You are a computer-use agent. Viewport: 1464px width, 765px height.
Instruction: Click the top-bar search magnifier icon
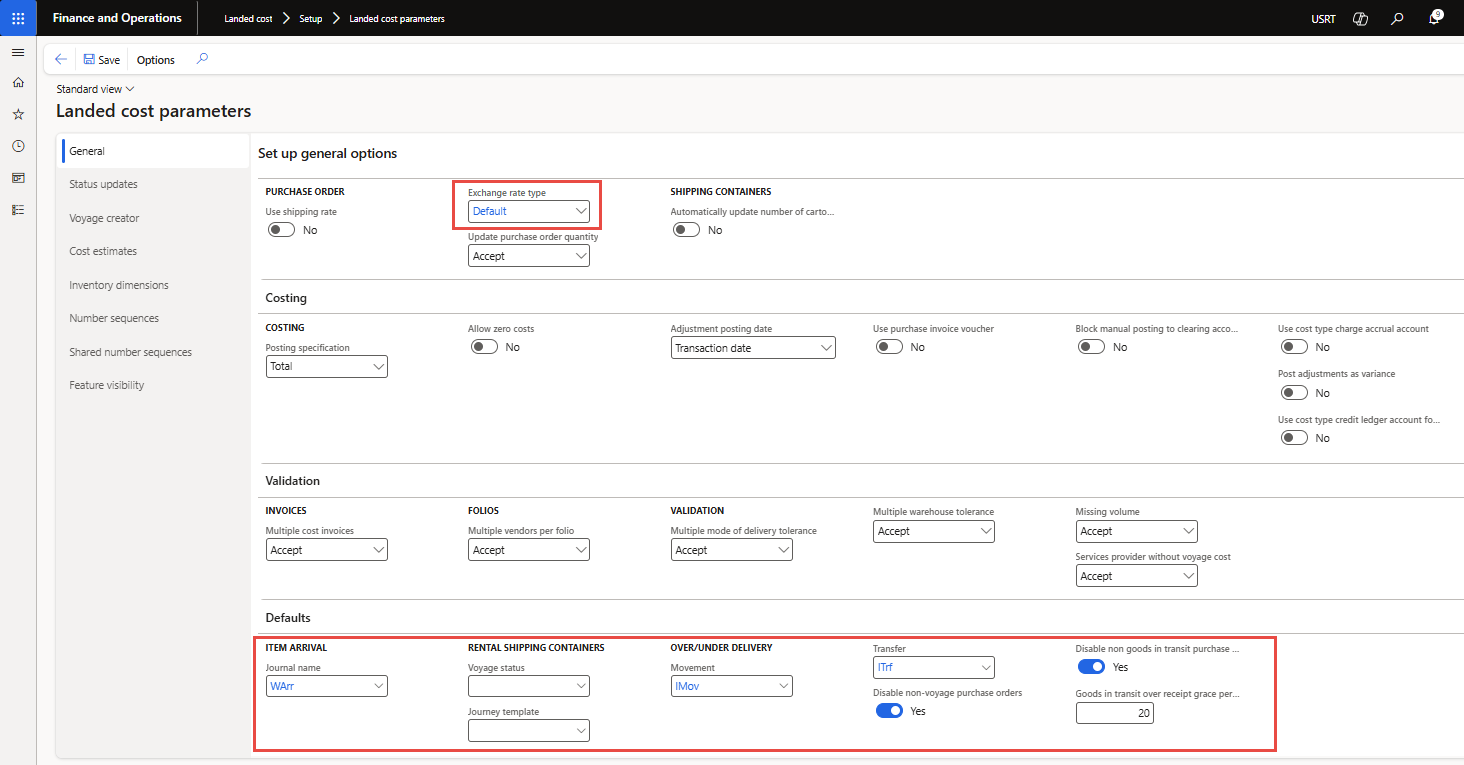click(1397, 19)
